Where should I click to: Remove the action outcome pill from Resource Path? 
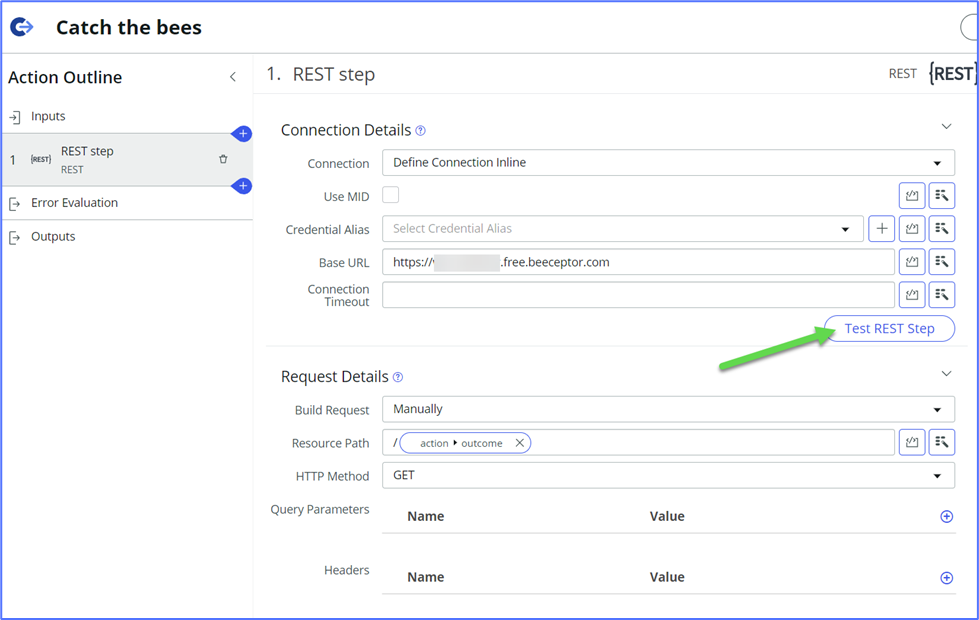coord(519,442)
